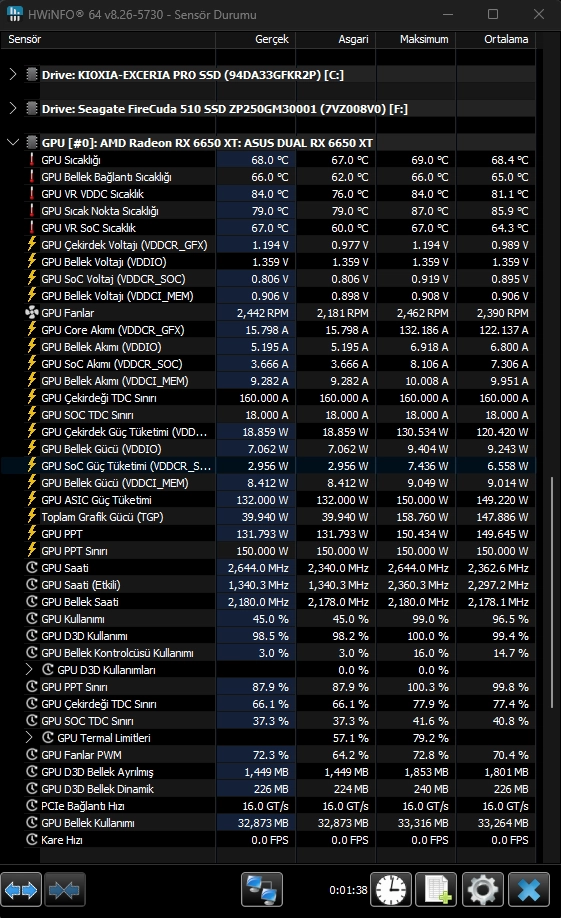Click thermometer icon beside GPU Sıcak Nokta Sıcaklığı

pos(32,211)
